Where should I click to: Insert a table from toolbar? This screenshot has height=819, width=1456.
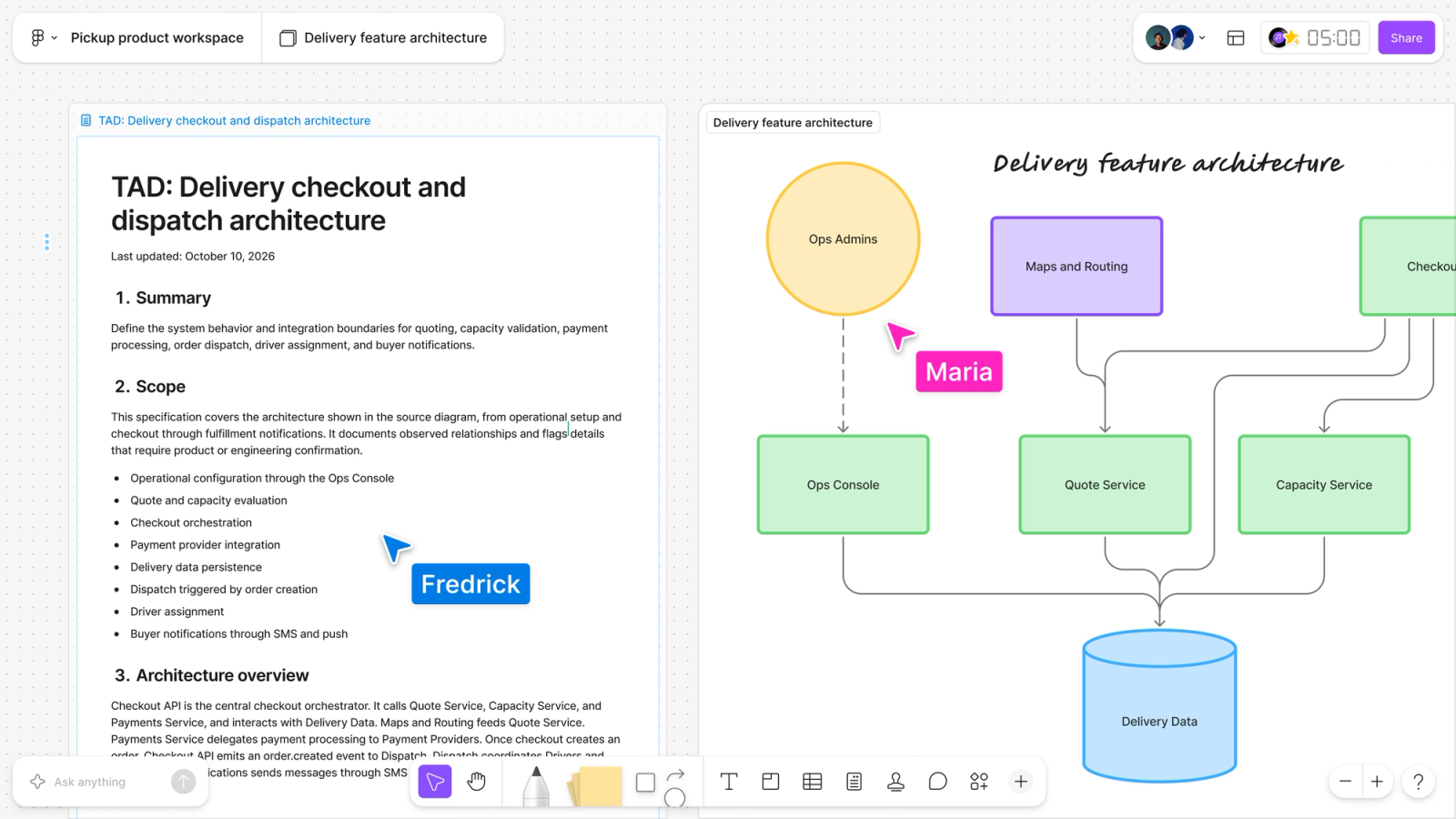point(813,782)
